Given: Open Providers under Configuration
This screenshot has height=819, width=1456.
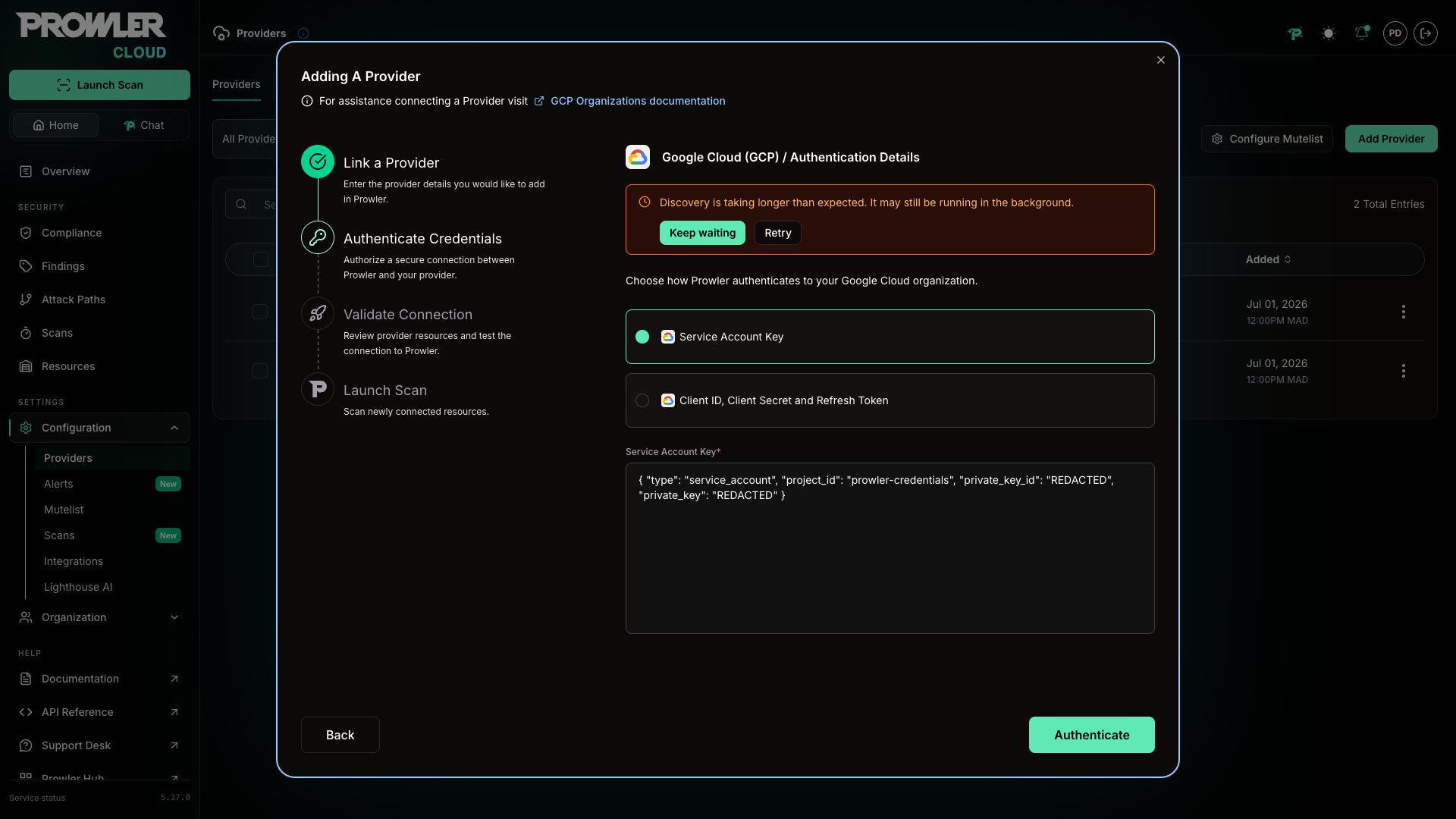Looking at the screenshot, I should 112,458.
